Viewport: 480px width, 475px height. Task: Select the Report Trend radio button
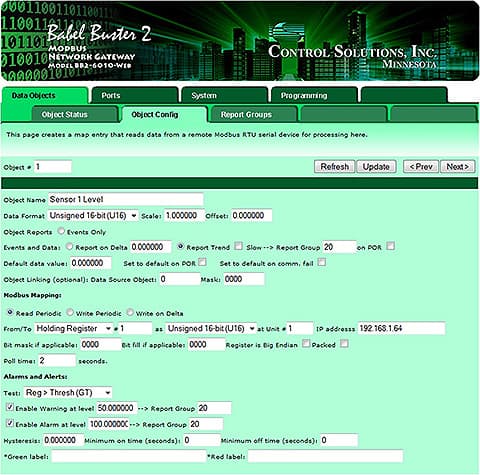click(180, 246)
